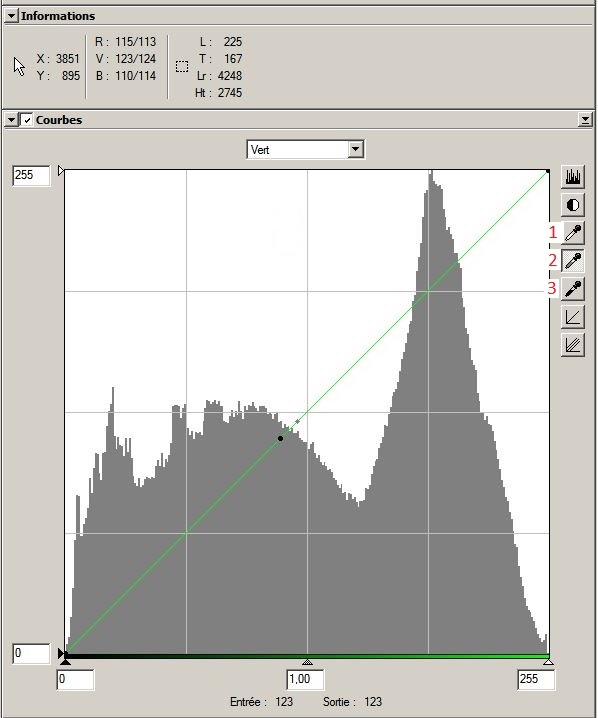Image resolution: width=598 pixels, height=718 pixels.
Task: Click the black input 0 field below histogram
Action: coord(75,679)
